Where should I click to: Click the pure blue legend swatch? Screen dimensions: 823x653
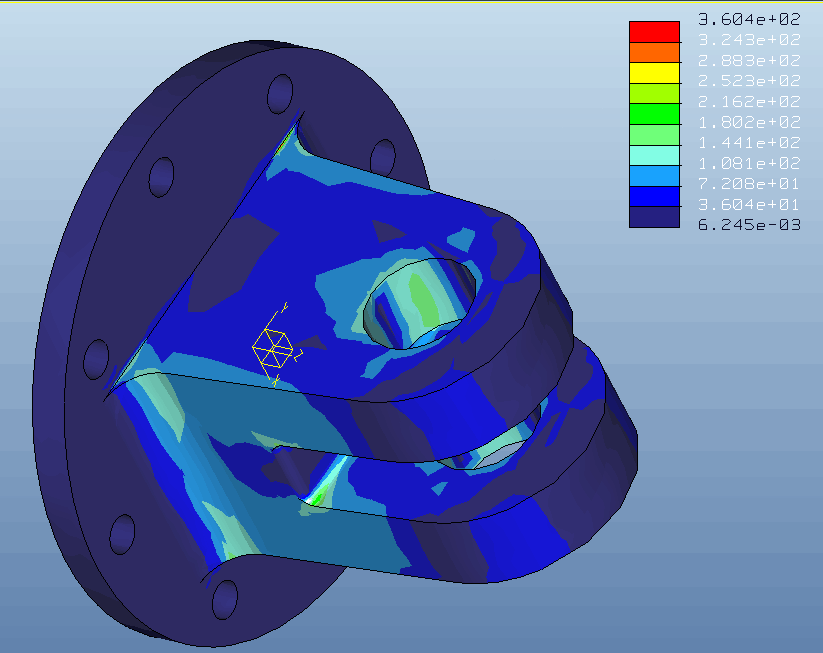point(655,196)
